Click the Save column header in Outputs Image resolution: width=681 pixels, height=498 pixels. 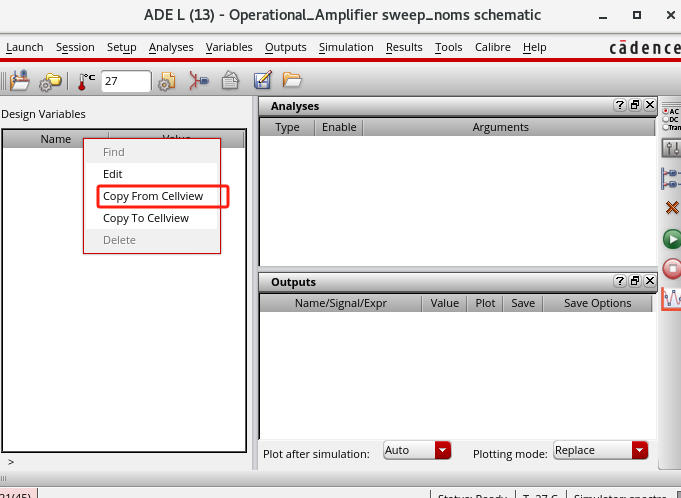(x=523, y=303)
